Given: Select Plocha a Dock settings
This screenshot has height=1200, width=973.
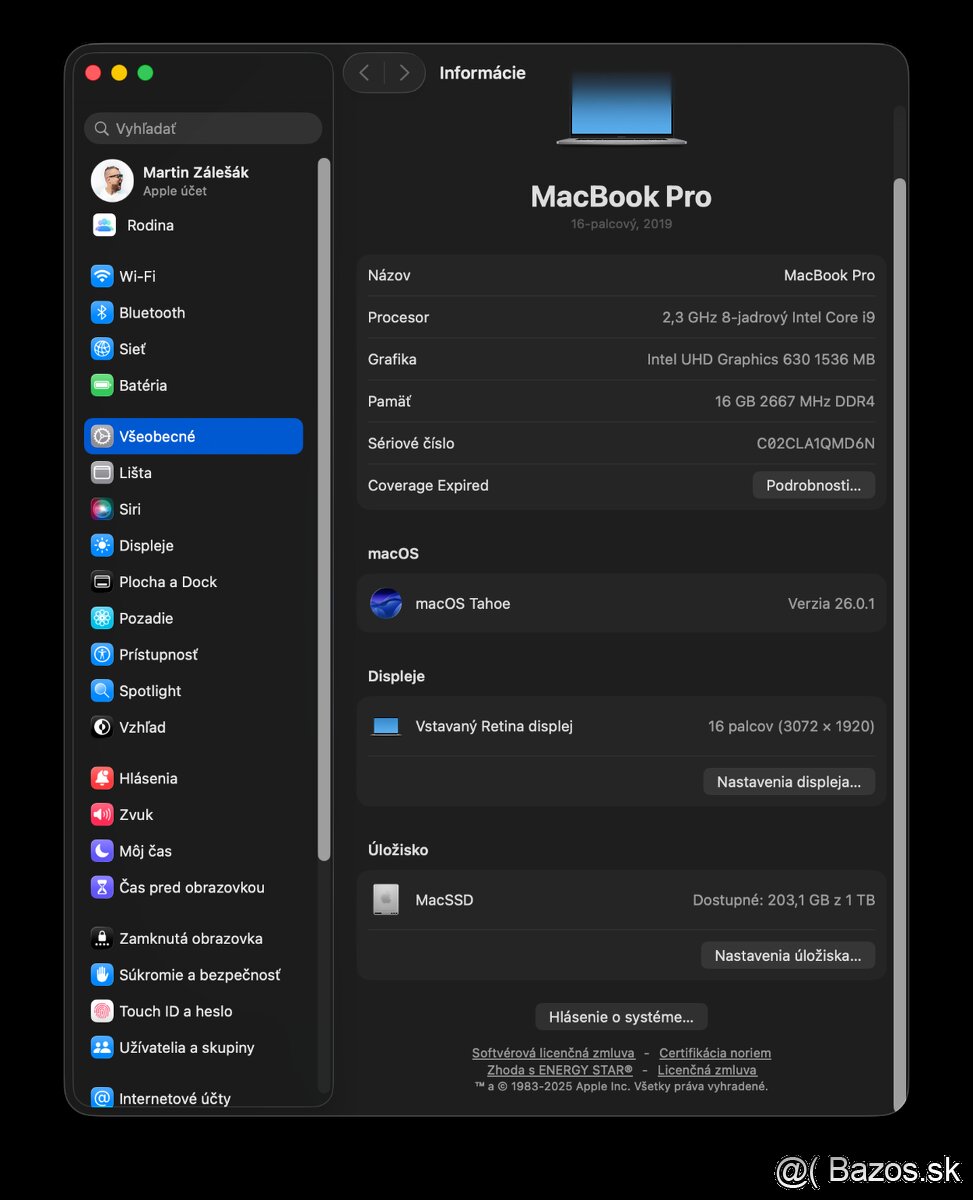Looking at the screenshot, I should (166, 581).
